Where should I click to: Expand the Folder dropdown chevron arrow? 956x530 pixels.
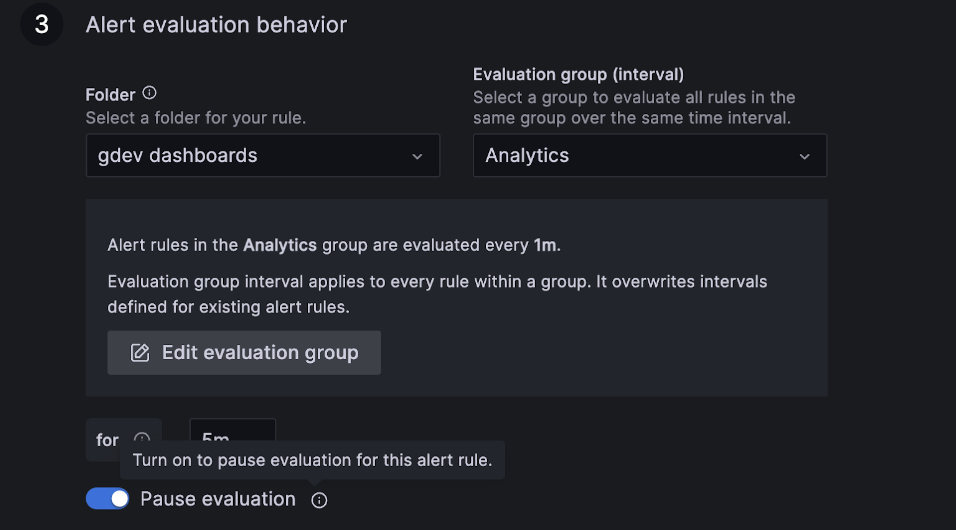[418, 156]
